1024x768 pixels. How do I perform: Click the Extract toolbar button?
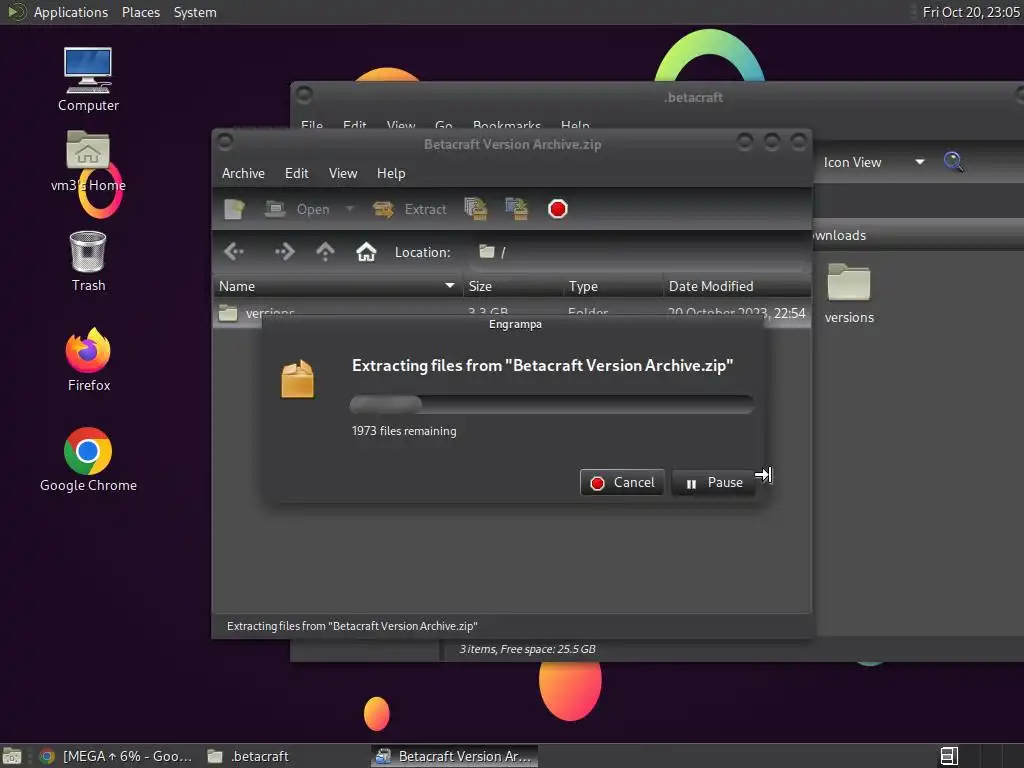click(x=410, y=209)
